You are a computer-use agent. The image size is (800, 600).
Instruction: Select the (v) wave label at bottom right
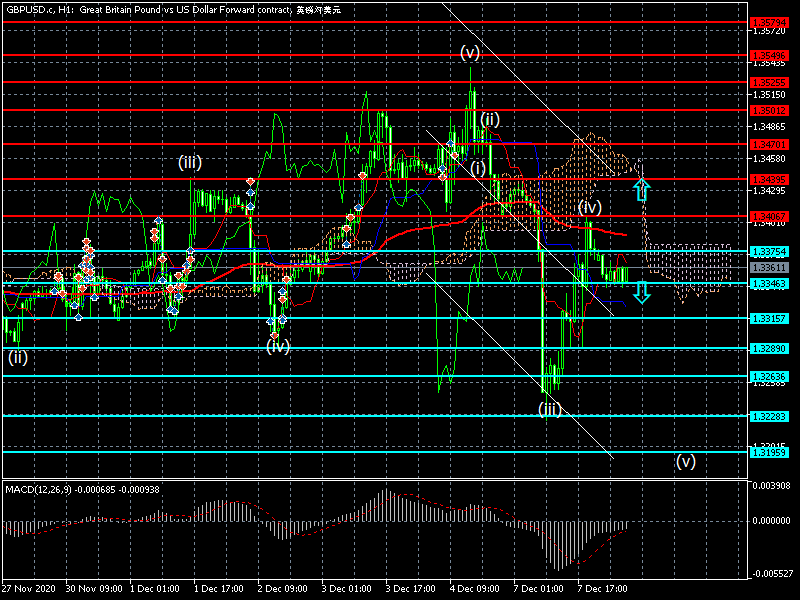[685, 461]
